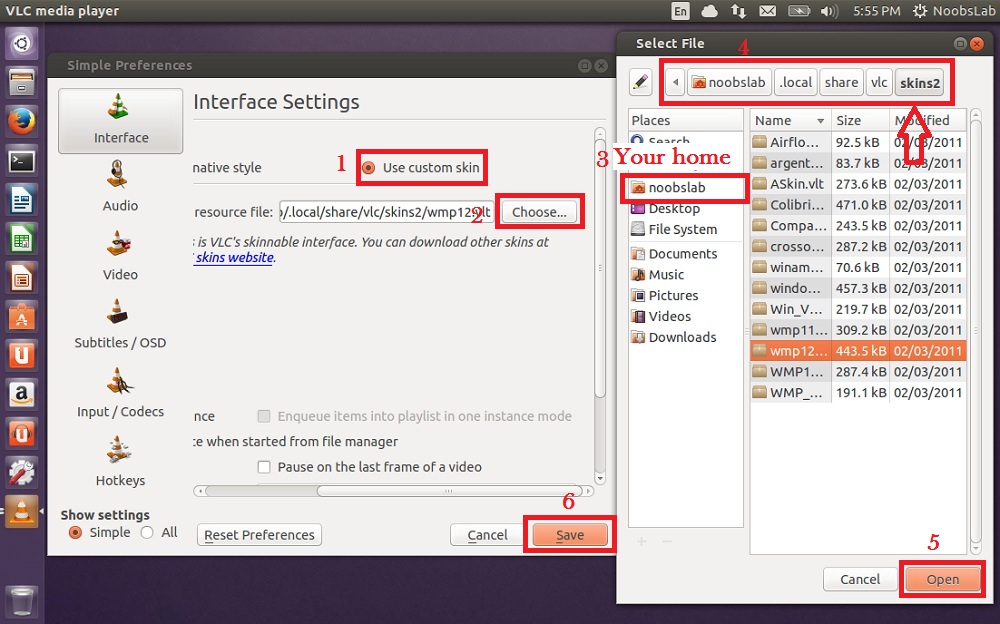1000x624 pixels.
Task: Open Amazon launcher icon
Action: click(22, 396)
